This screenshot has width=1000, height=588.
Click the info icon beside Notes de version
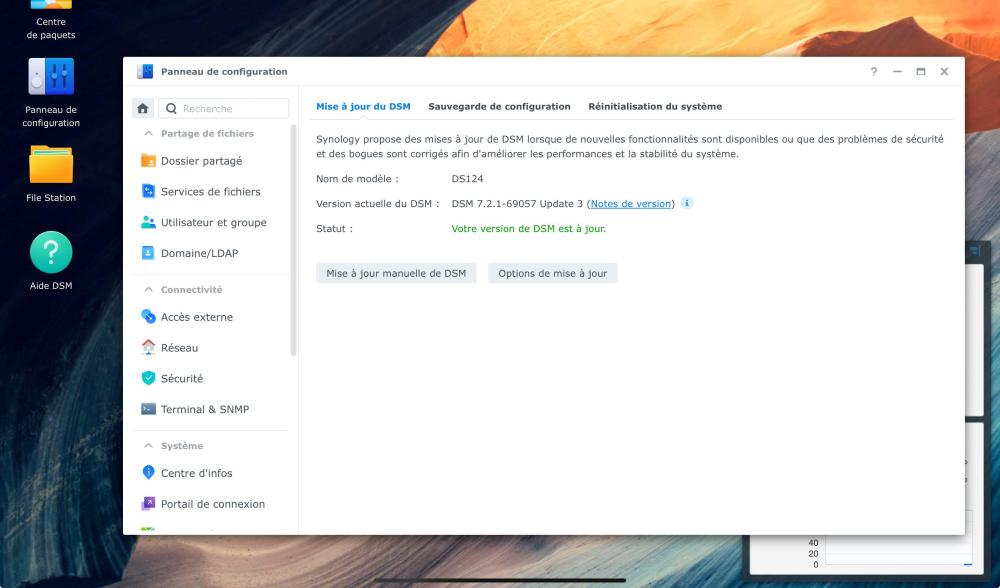click(x=687, y=203)
